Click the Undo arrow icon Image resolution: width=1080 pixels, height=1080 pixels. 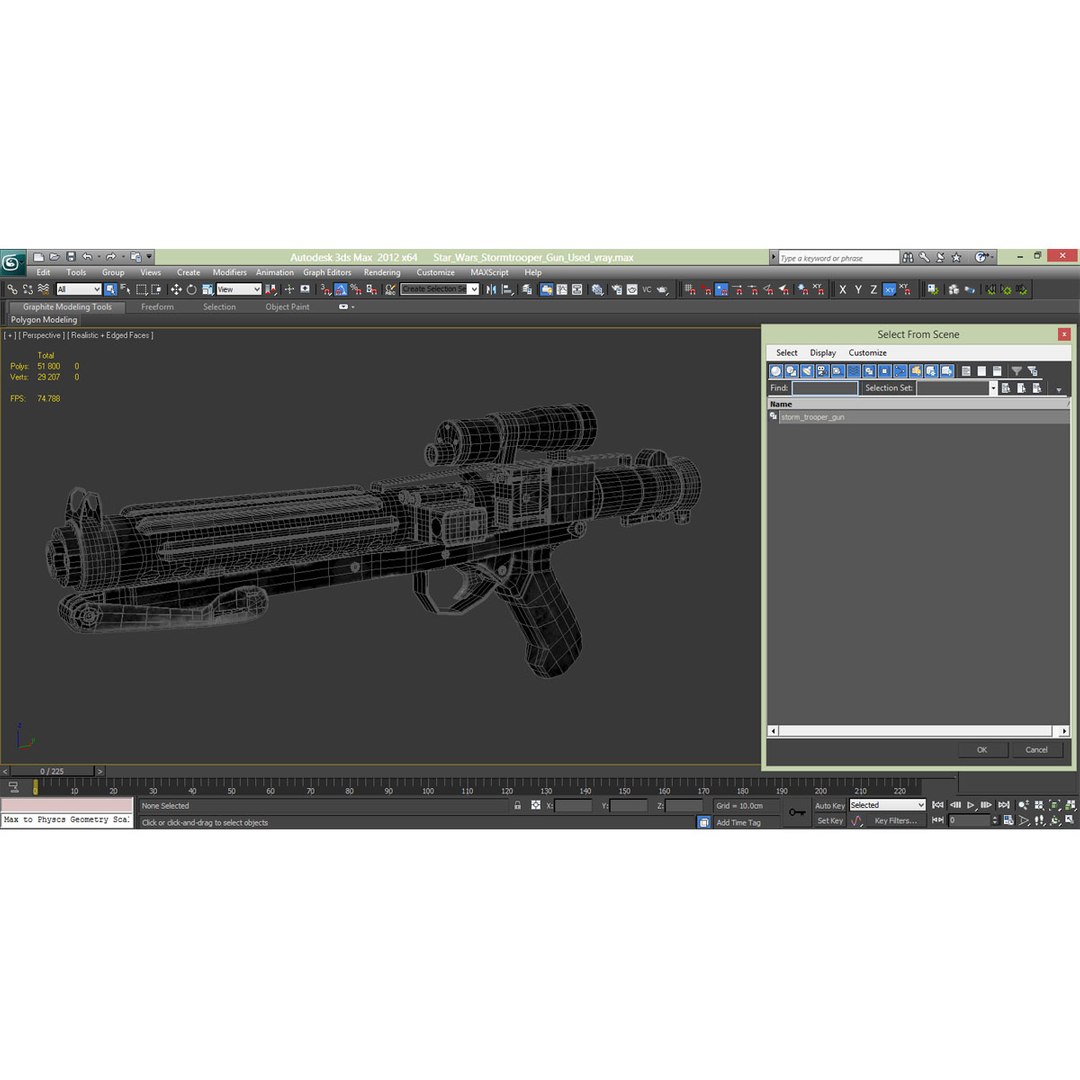point(87,257)
